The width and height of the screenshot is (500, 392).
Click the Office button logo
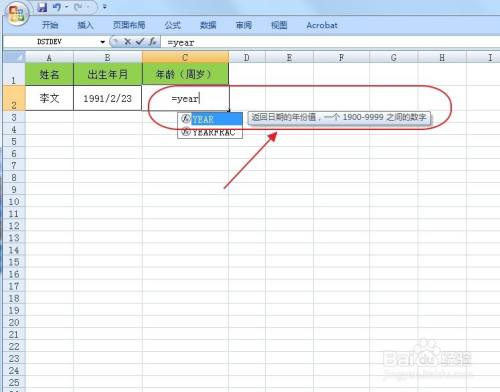click(x=16, y=14)
